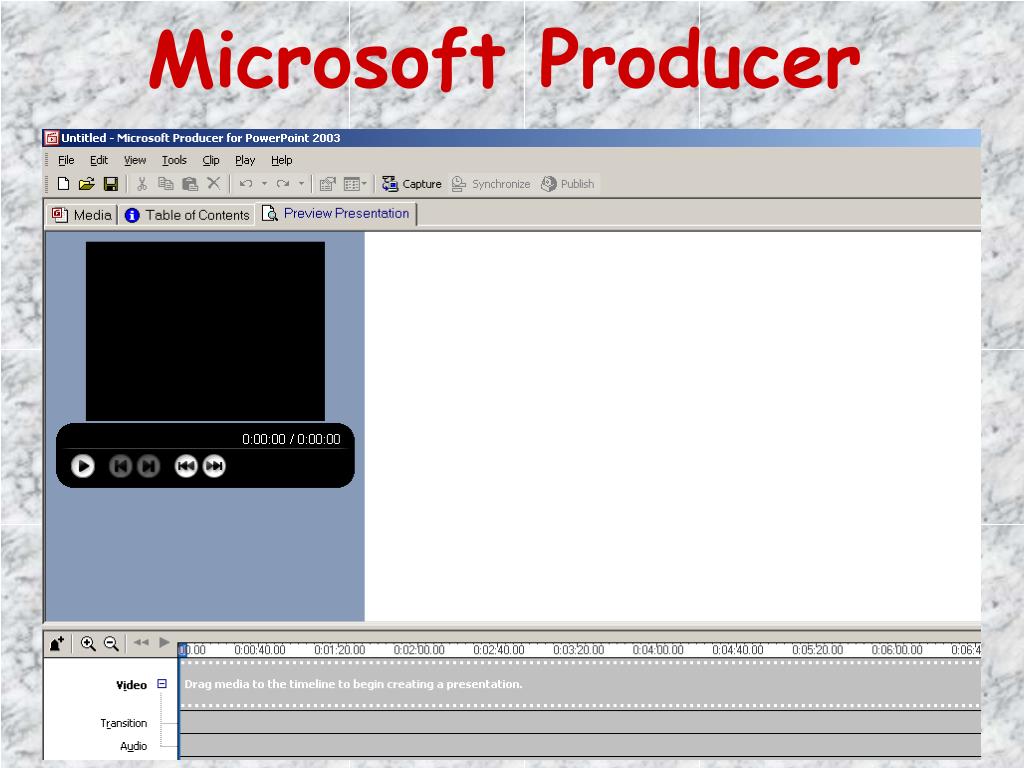Screen dimensions: 1024x768
Task: Save project using the floppy disk icon
Action: click(111, 184)
